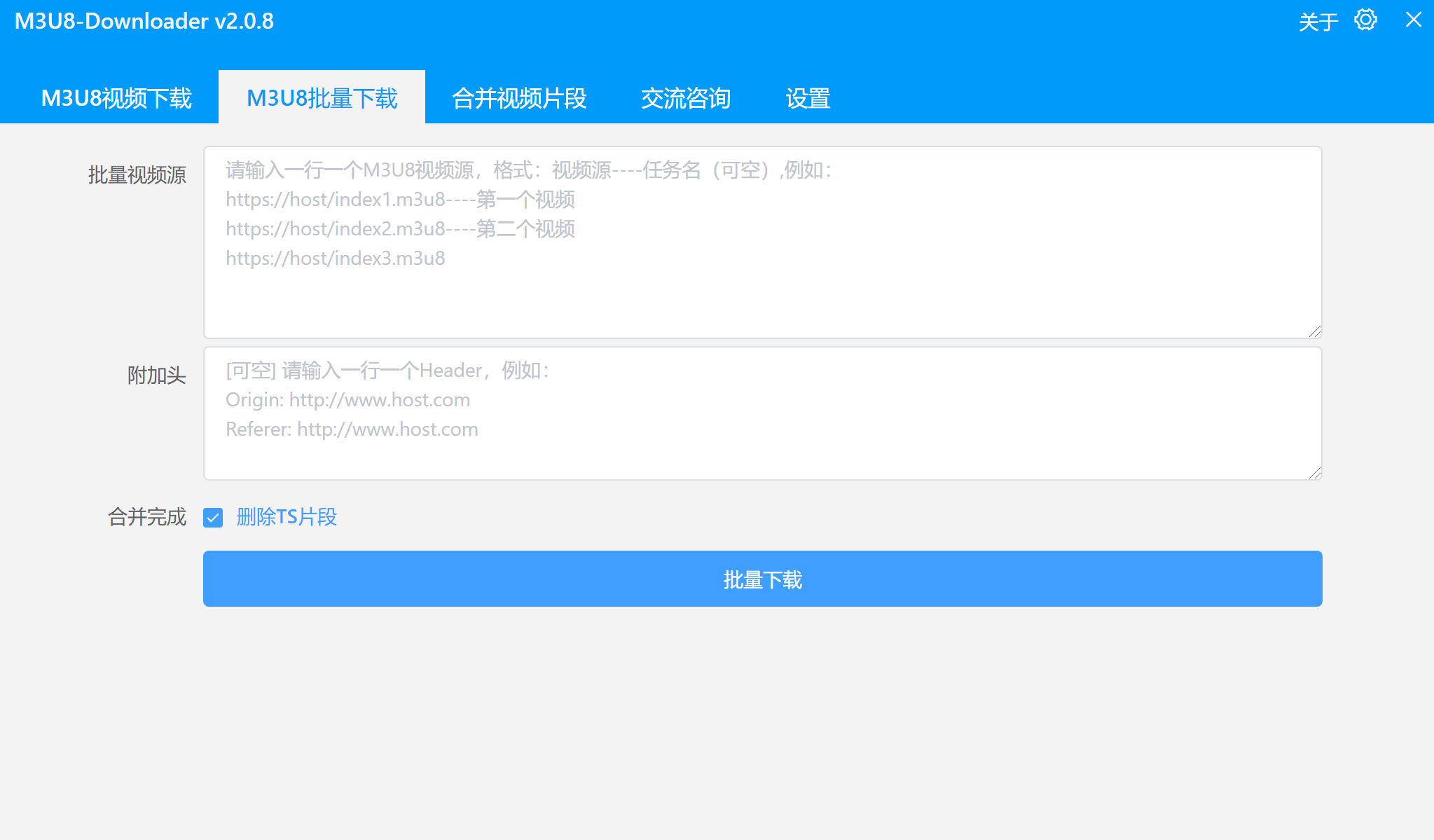Click the 合并完成 label
Screen dimensions: 1434x840
tap(146, 517)
